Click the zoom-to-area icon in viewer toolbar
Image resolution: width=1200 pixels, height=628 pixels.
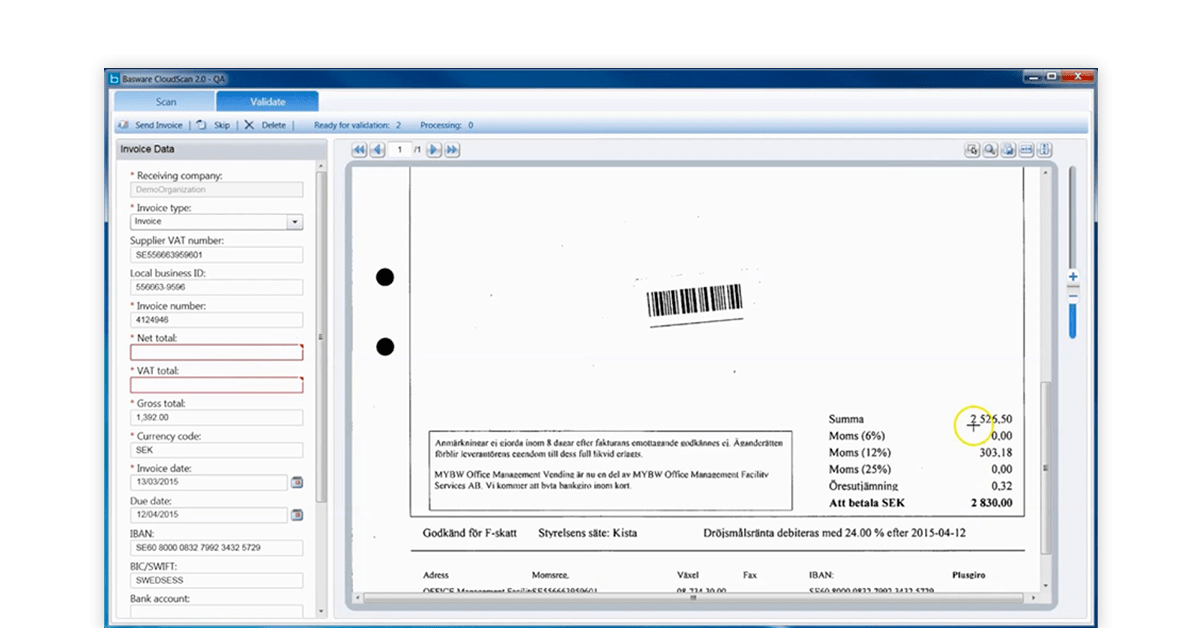tap(971, 150)
